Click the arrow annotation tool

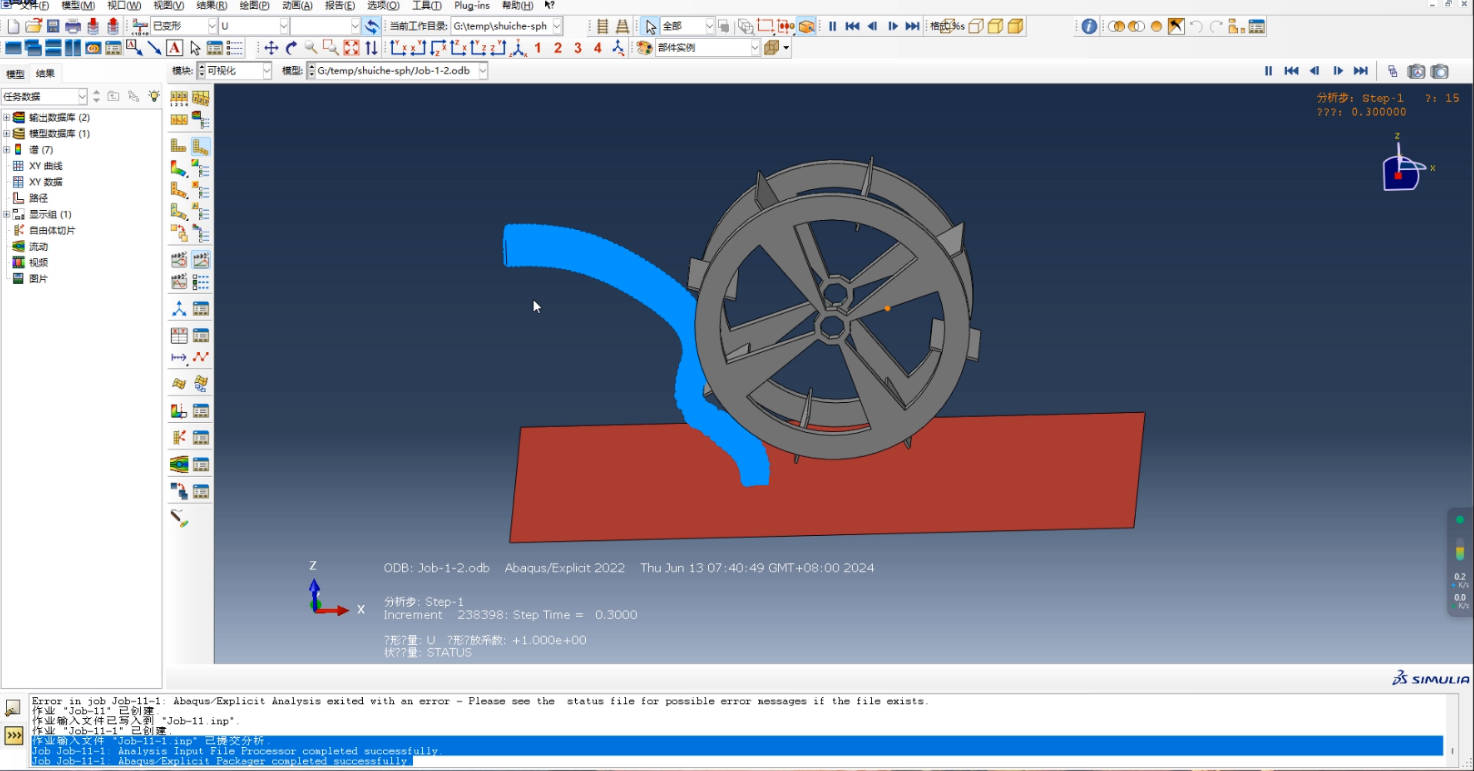(154, 47)
